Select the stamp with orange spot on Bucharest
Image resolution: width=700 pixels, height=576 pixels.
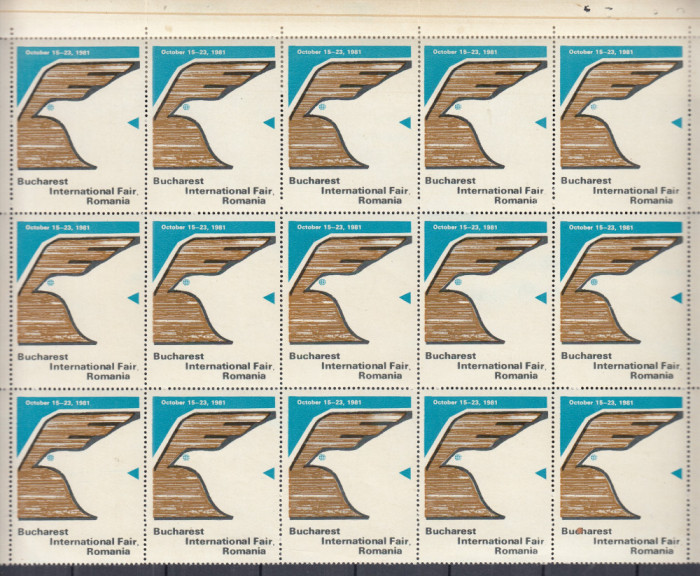pos(621,476)
